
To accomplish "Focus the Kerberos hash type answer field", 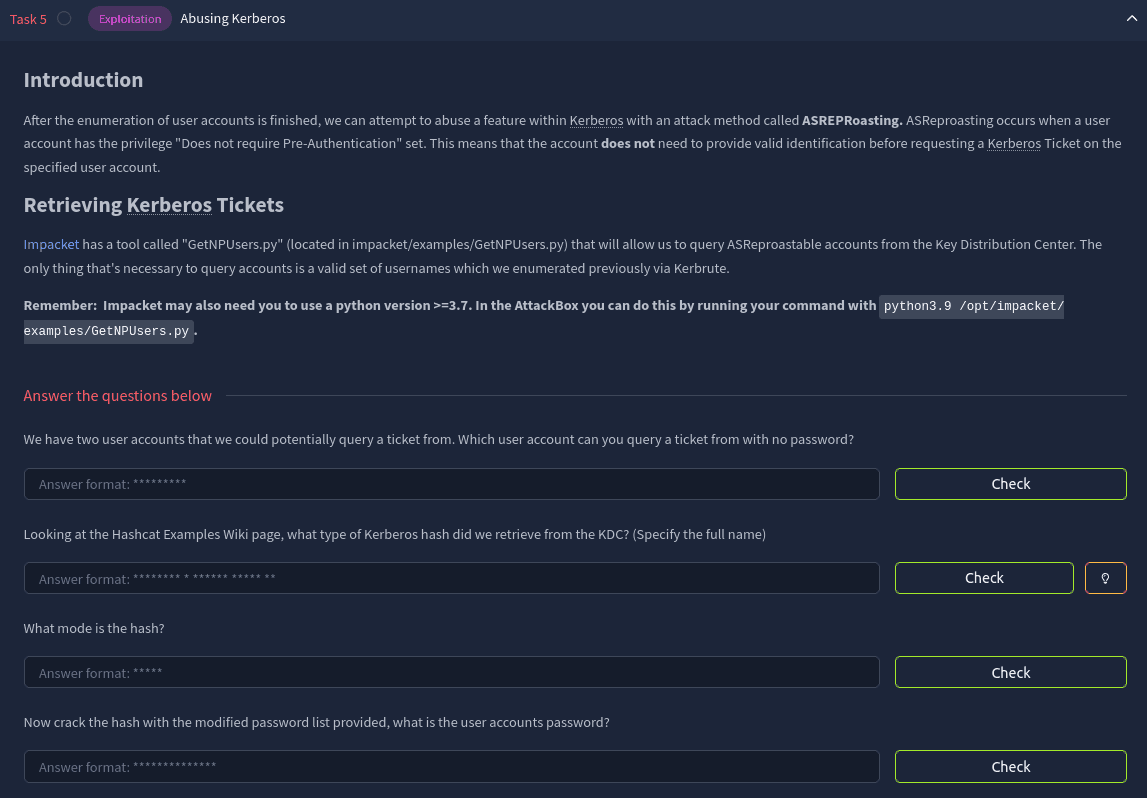I will pos(451,578).
